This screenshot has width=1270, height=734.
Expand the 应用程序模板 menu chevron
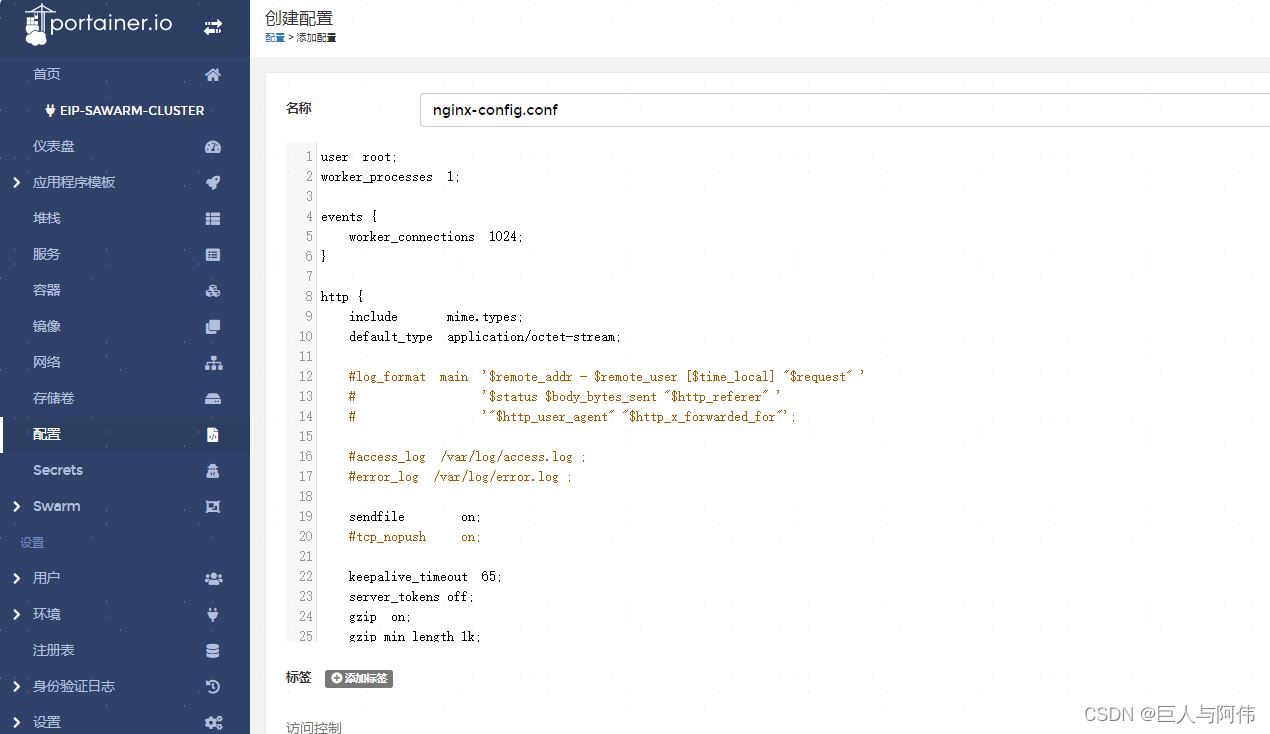16,182
